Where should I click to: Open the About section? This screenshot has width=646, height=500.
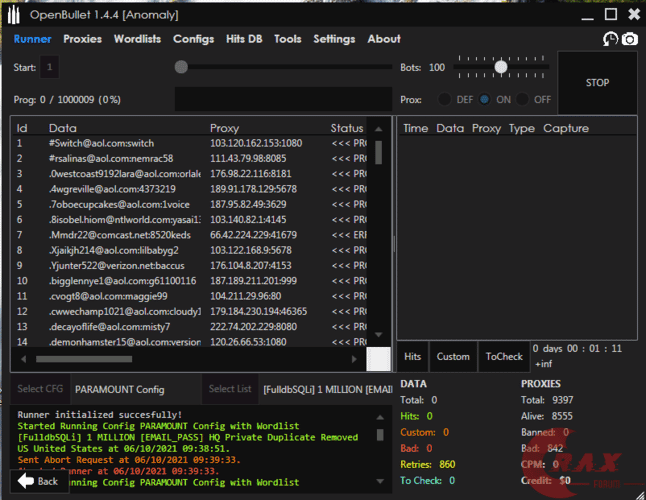tap(384, 39)
